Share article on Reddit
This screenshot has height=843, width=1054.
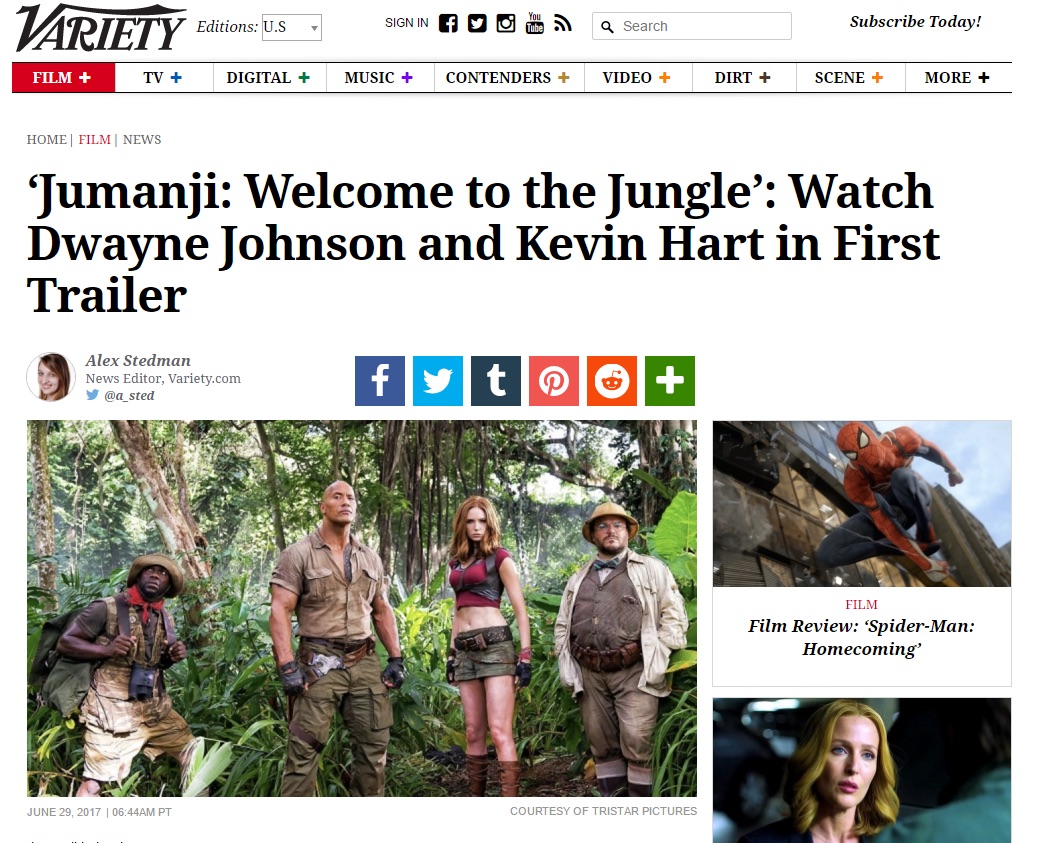pyautogui.click(x=612, y=381)
